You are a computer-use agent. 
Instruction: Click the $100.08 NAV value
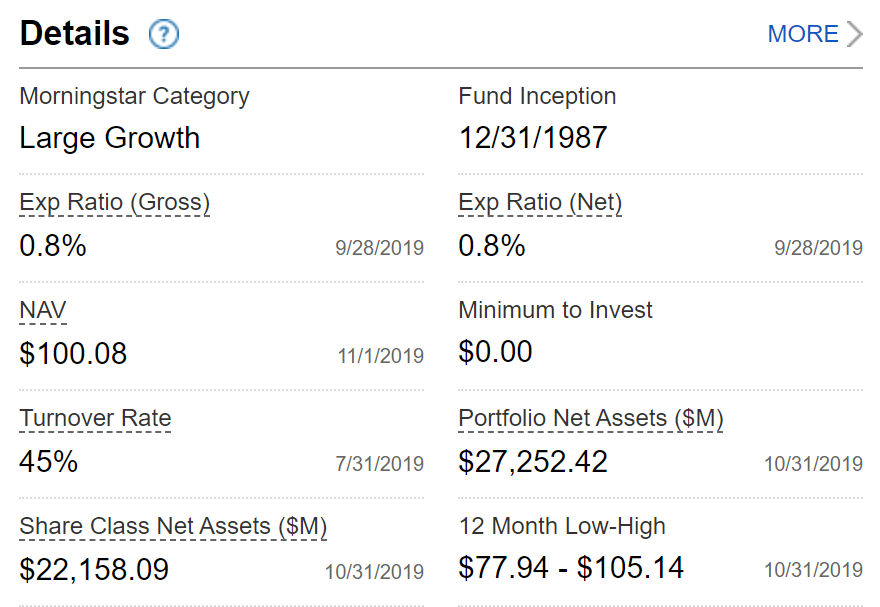[x=73, y=353]
